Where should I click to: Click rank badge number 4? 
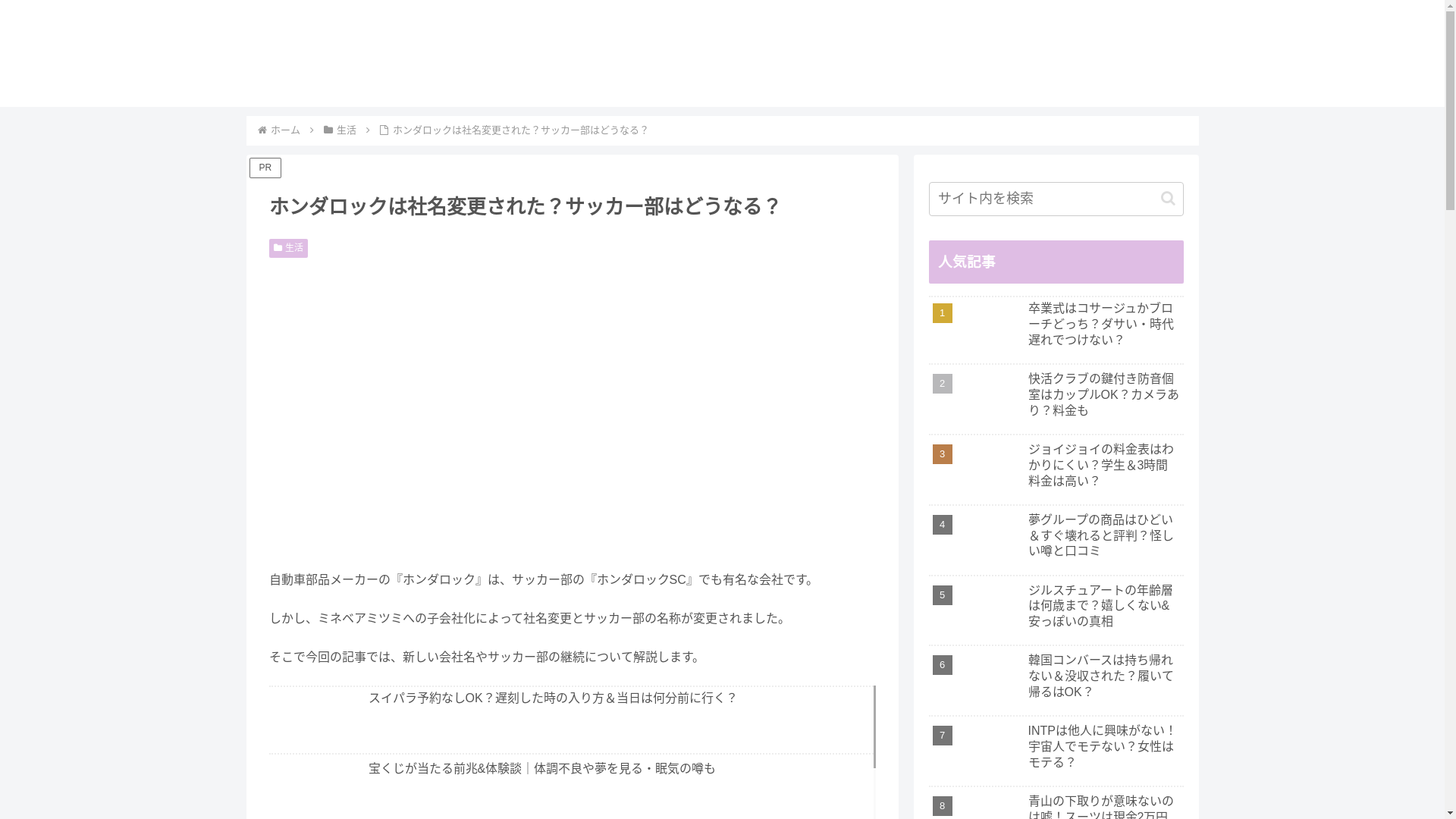point(942,525)
